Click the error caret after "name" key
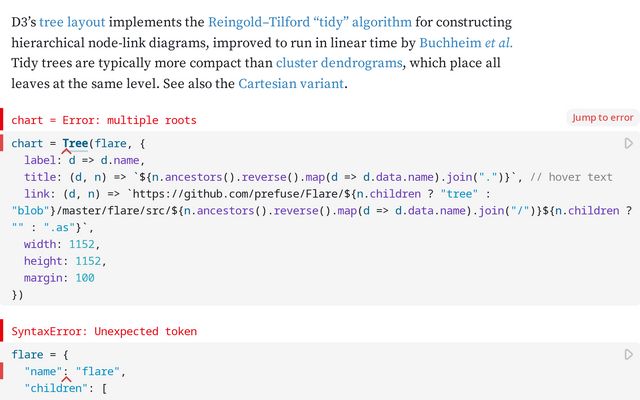Image resolution: width=640 pixels, height=400 pixels. (66, 379)
